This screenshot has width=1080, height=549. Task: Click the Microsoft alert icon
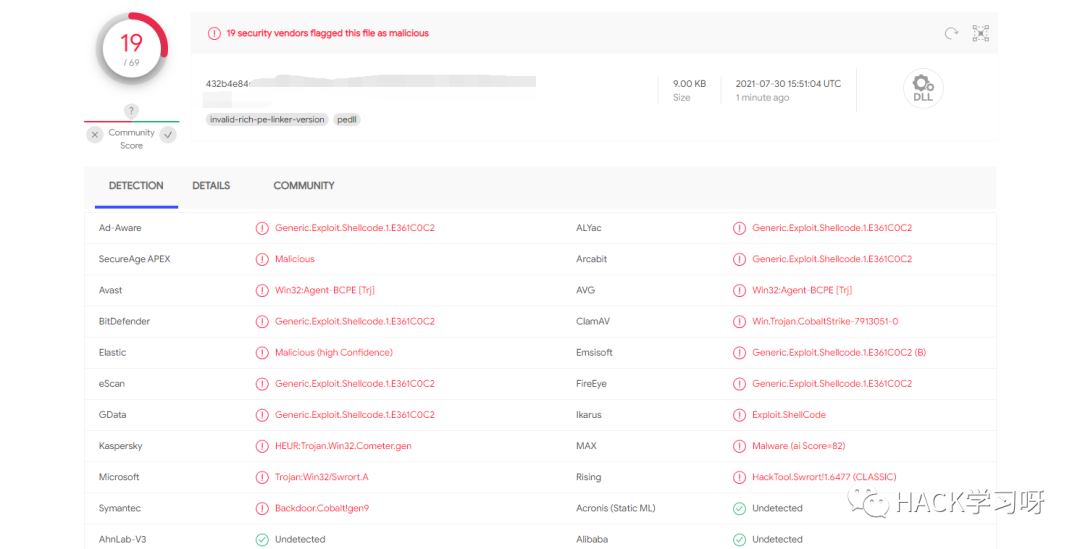click(x=262, y=477)
